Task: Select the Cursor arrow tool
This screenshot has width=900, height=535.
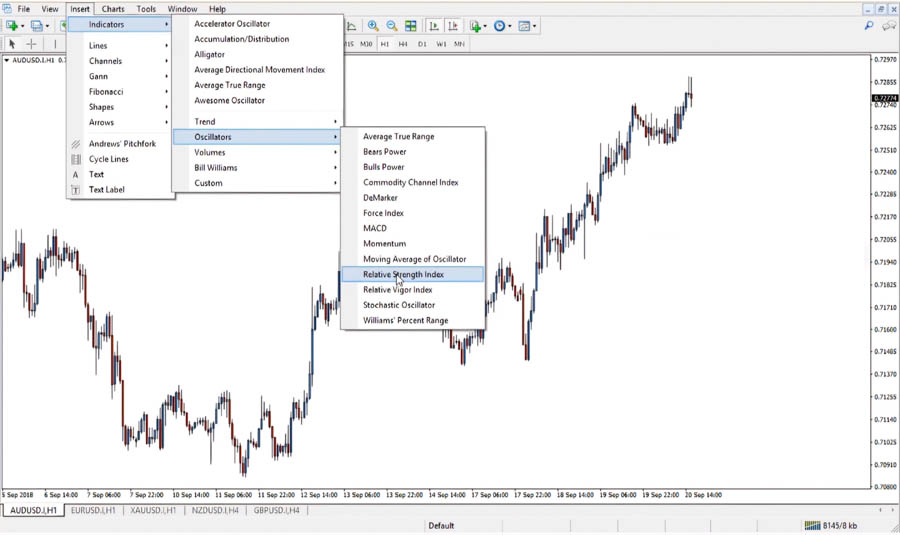Action: (x=12, y=44)
